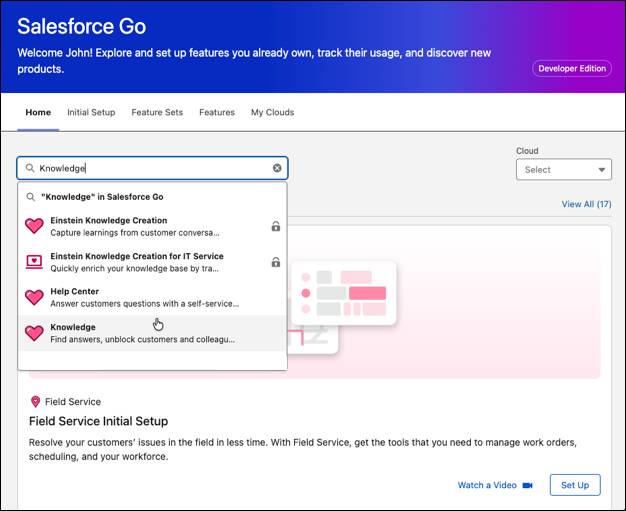
Task: Click "Find answers, unblock customers" description text
Action: [142, 339]
